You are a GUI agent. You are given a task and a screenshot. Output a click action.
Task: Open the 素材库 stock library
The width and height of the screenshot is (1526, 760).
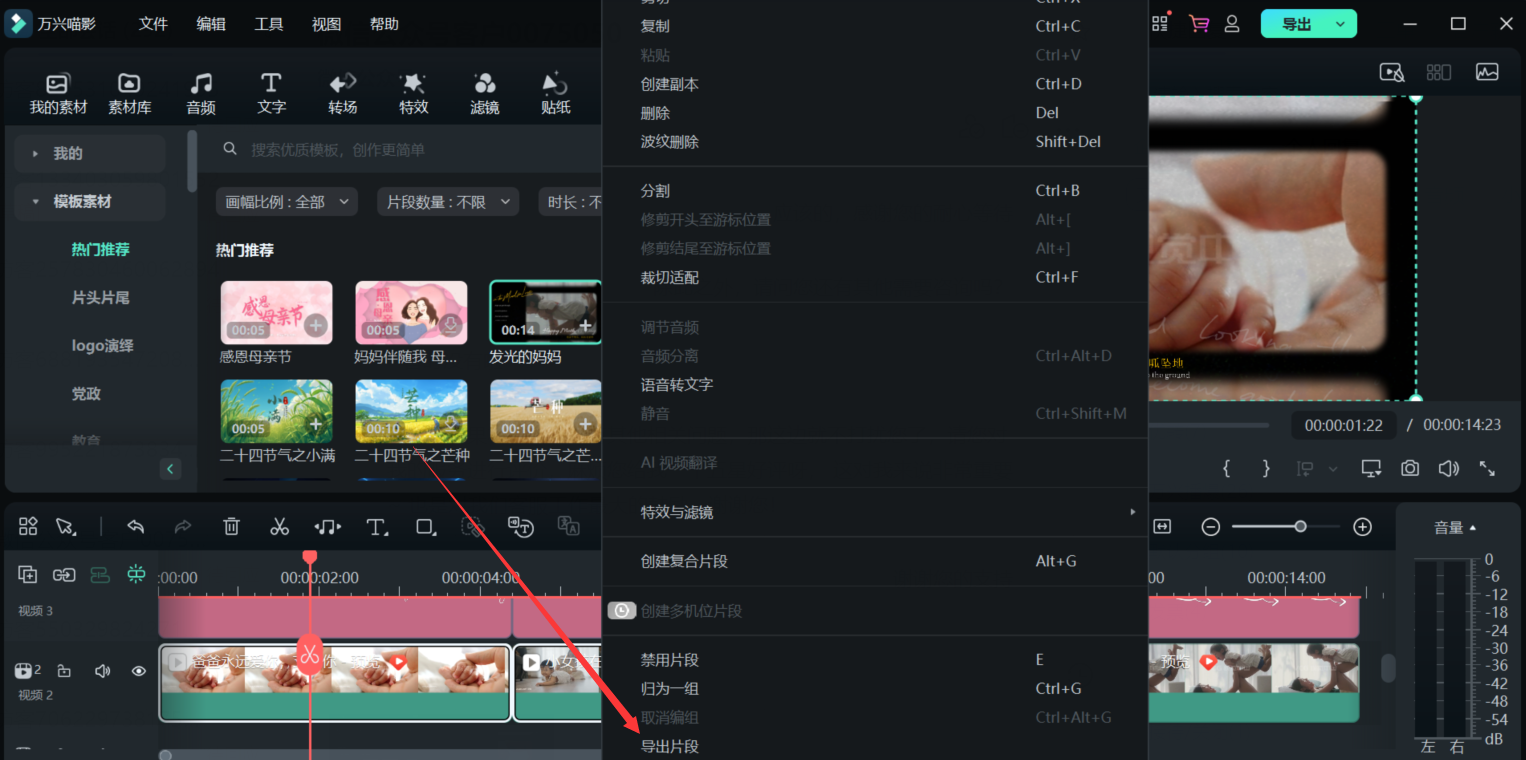(x=129, y=93)
